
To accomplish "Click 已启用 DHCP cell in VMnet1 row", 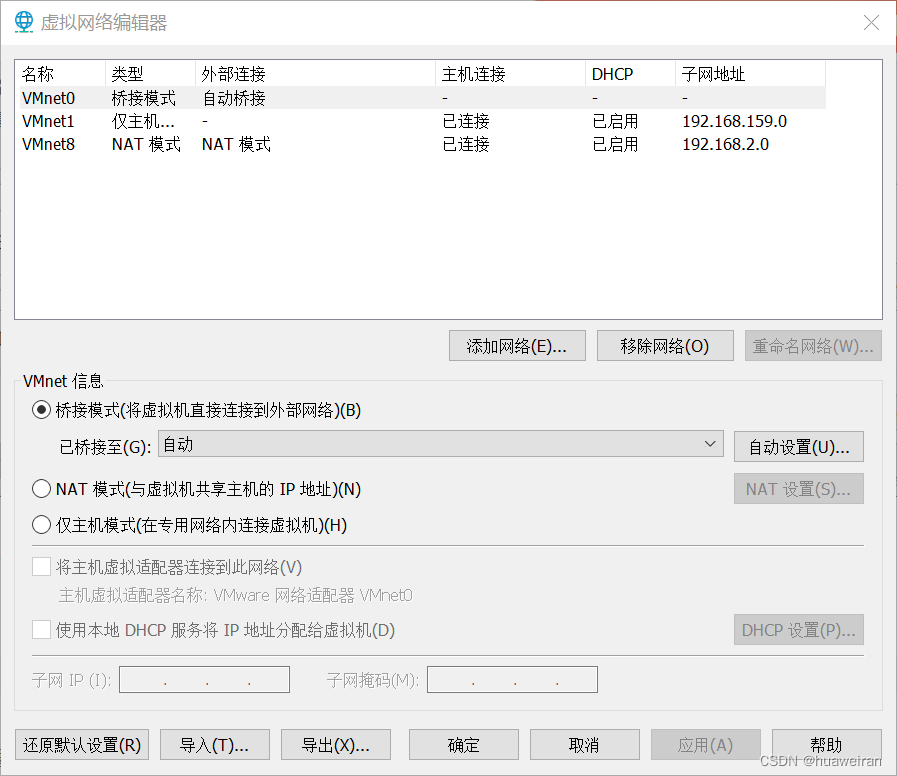I will point(615,121).
